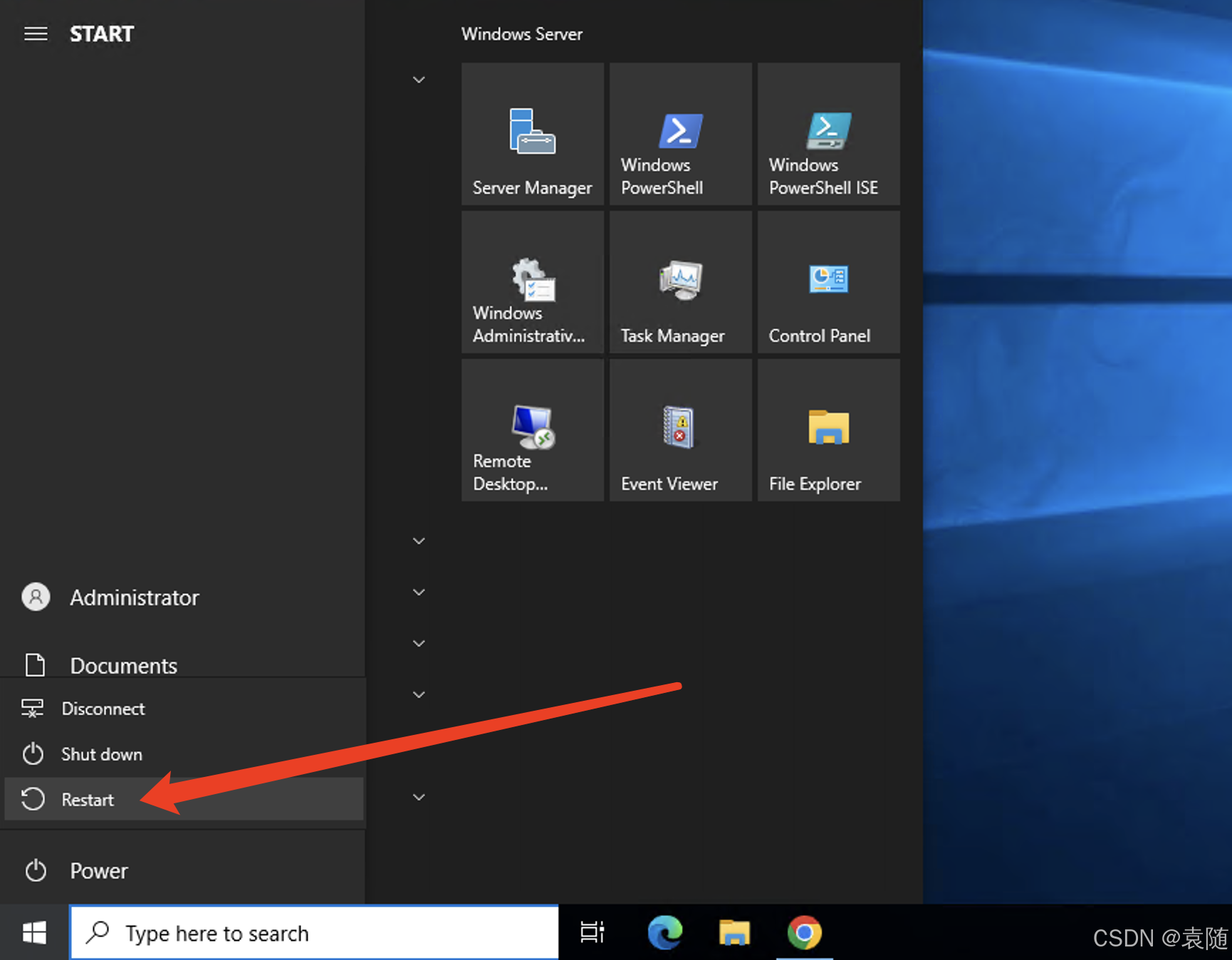
Task: Open the File Explorer tile in Start menu
Action: (829, 430)
